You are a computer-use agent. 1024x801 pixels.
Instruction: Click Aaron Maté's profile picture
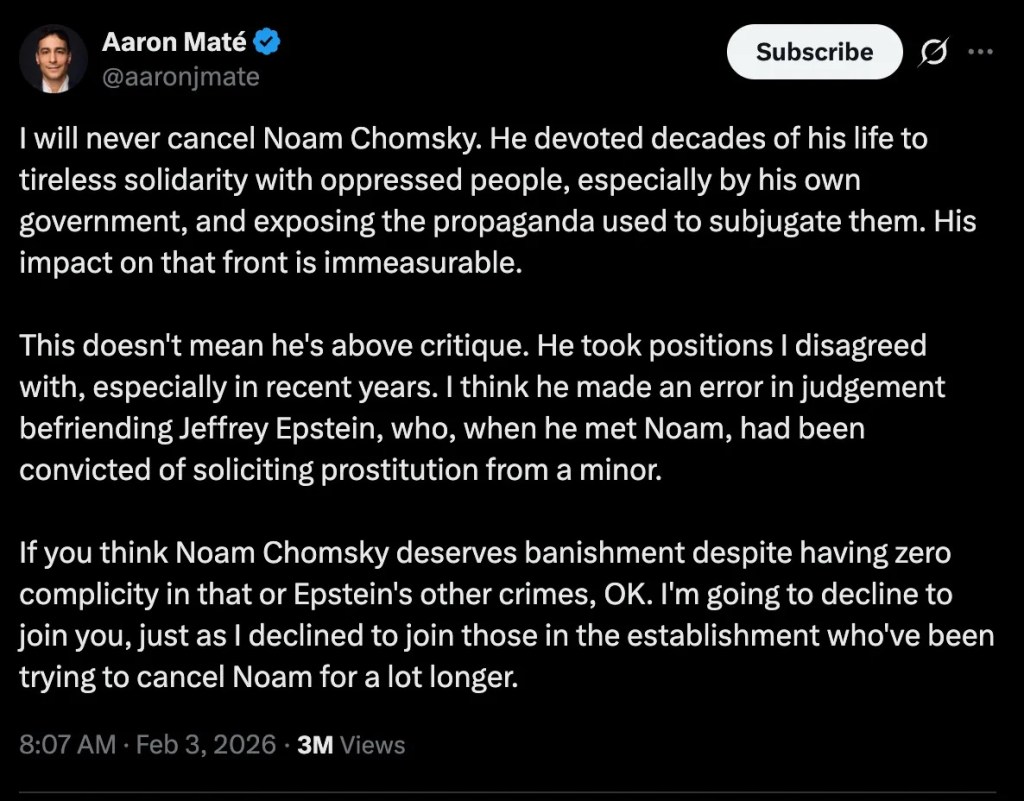point(54,58)
